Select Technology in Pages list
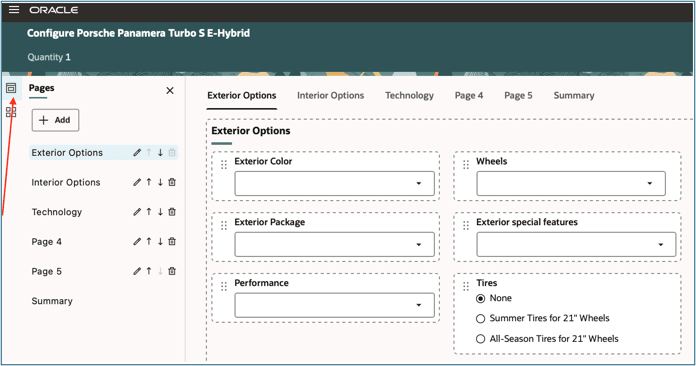Screen dimensions: 696x366 click(57, 212)
